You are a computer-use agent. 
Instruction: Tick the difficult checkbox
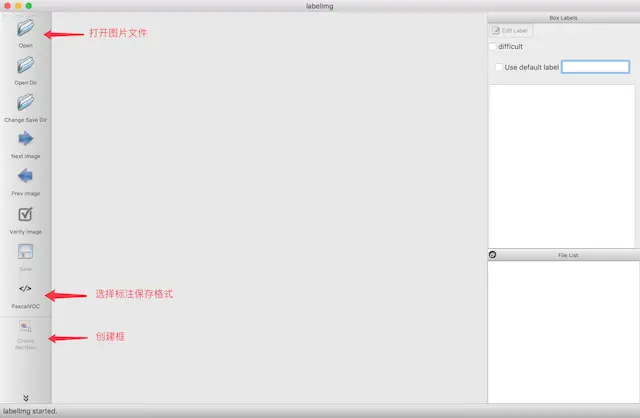pyautogui.click(x=493, y=47)
